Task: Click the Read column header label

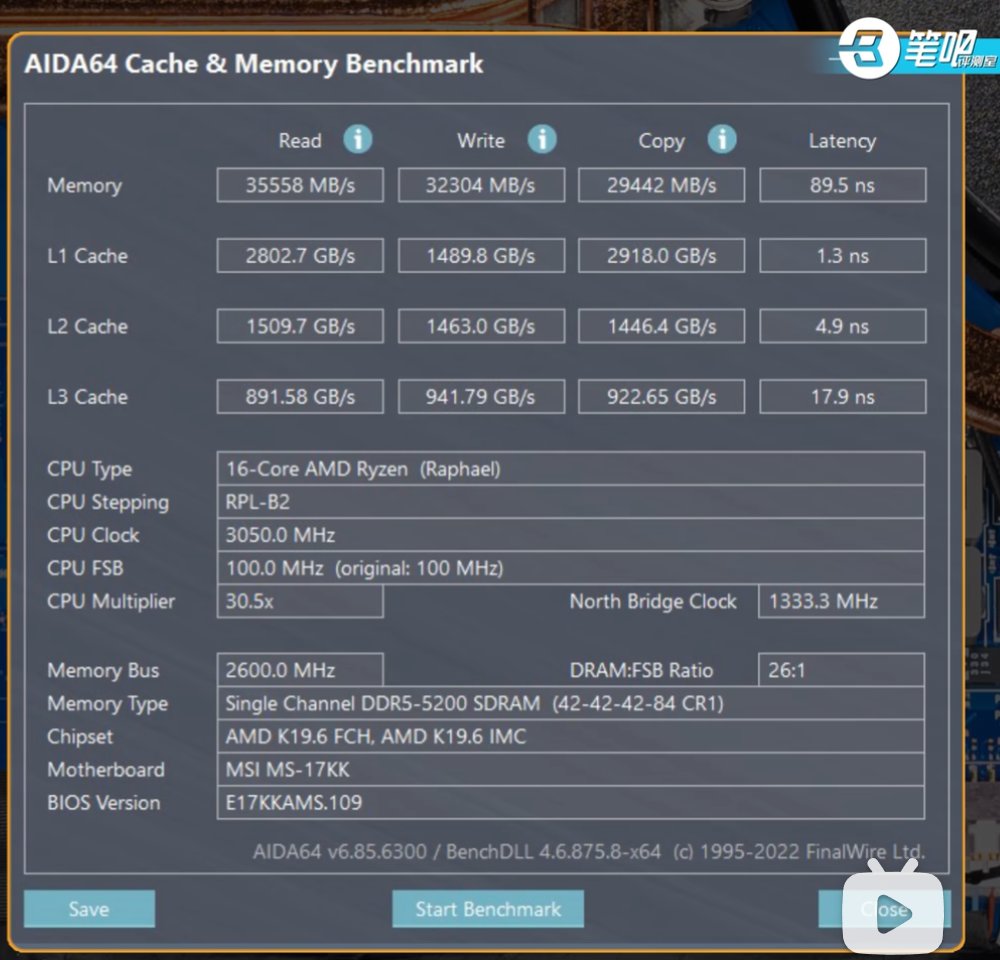Action: pyautogui.click(x=300, y=140)
